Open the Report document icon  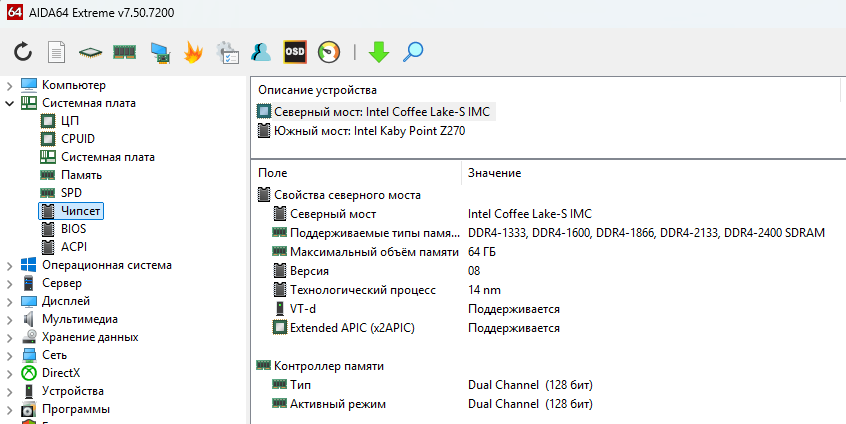point(57,52)
